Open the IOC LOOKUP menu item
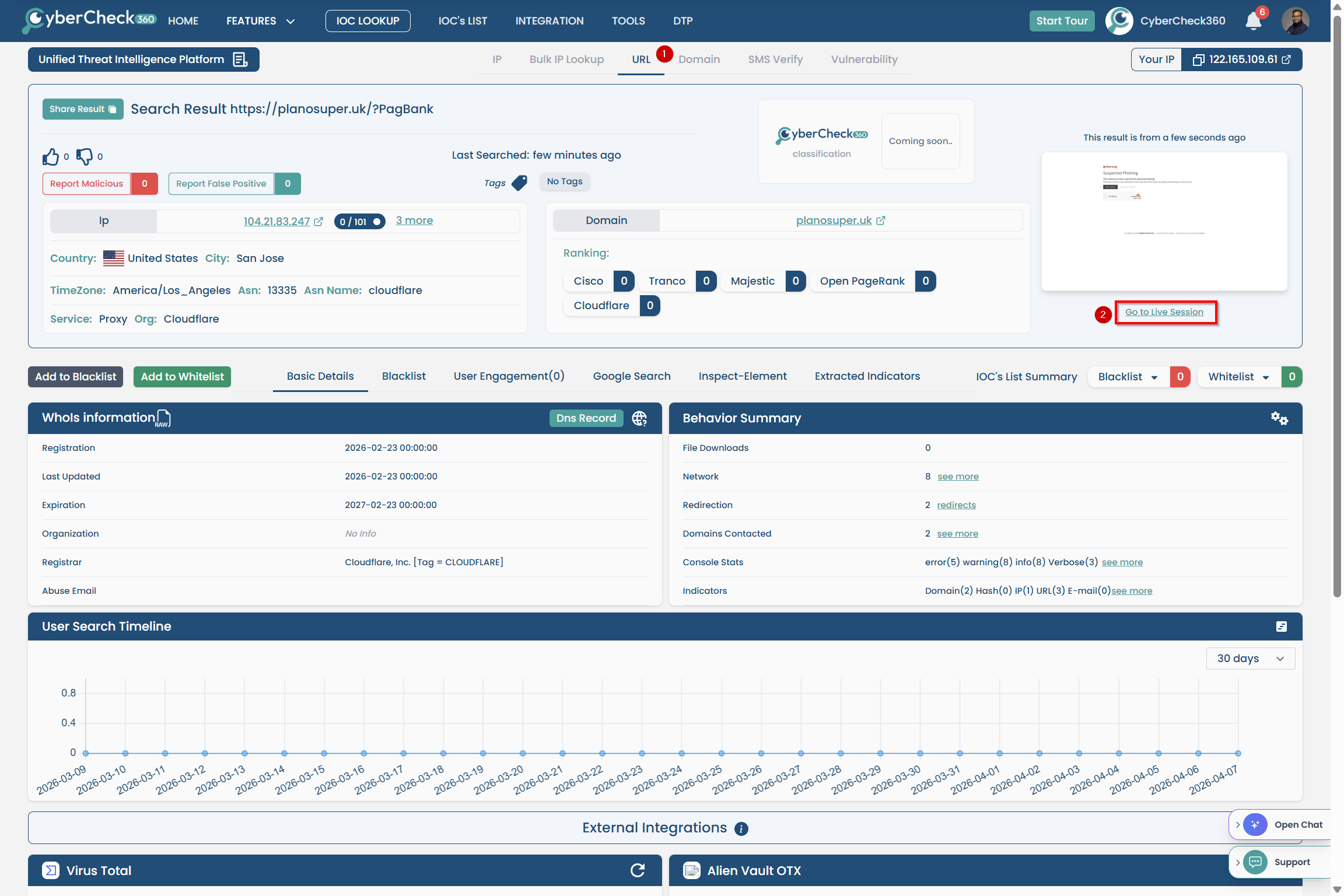 368,21
